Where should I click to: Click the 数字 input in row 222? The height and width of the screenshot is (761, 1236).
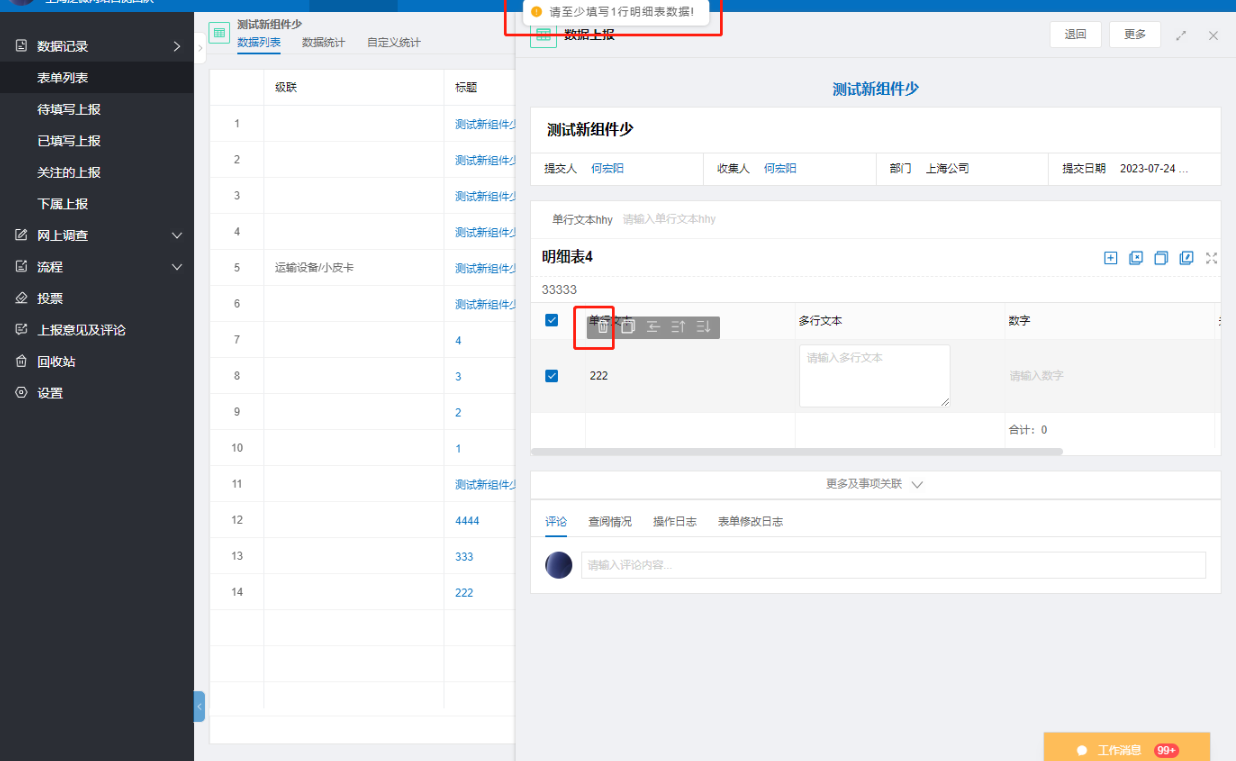[x=1108, y=376]
